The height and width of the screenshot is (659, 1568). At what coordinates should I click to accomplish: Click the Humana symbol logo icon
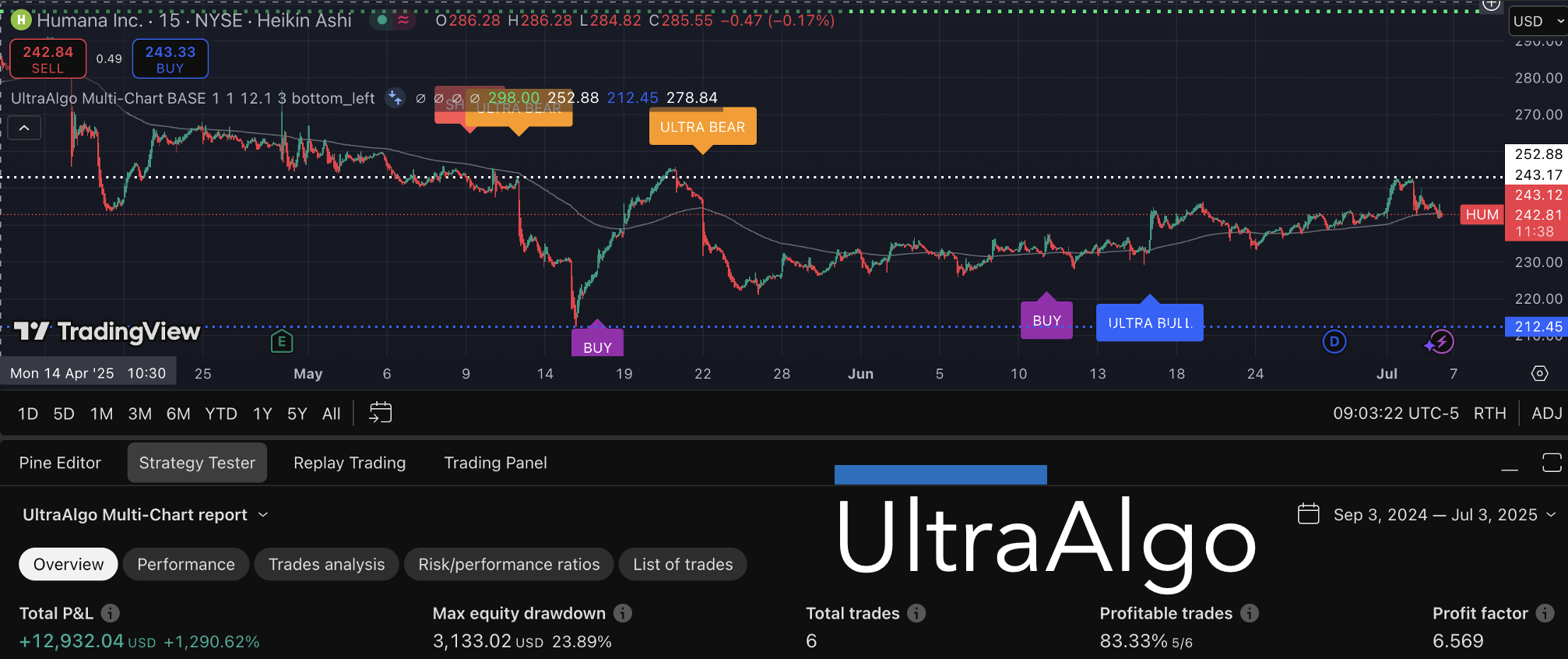[x=21, y=20]
